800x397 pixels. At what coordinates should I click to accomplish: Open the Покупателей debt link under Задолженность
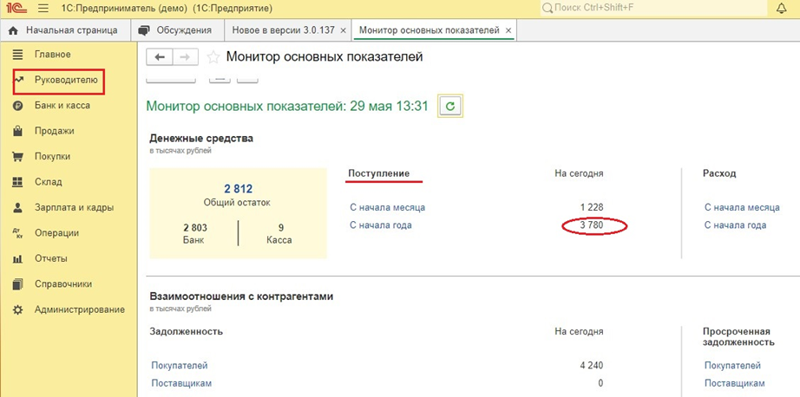[180, 365]
